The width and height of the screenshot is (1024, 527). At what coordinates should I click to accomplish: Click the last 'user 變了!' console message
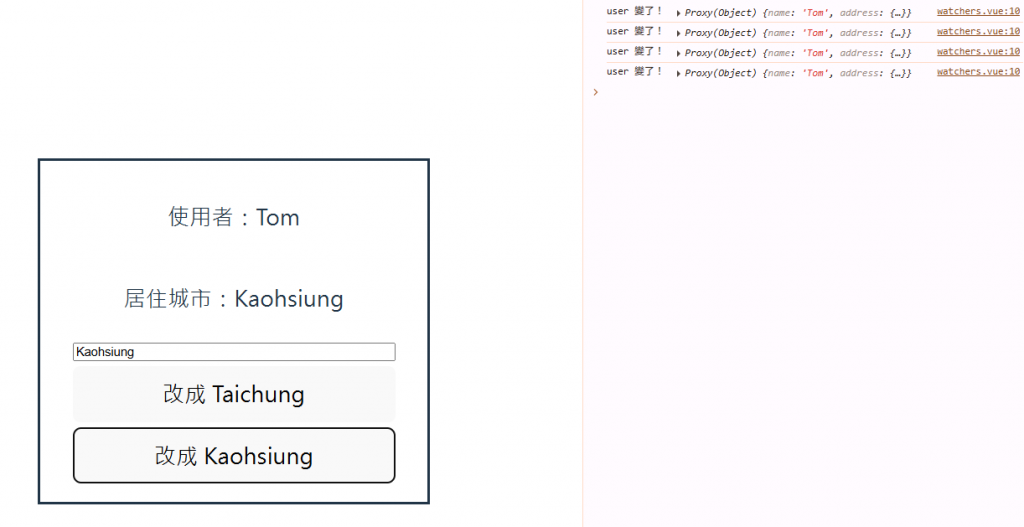point(634,72)
